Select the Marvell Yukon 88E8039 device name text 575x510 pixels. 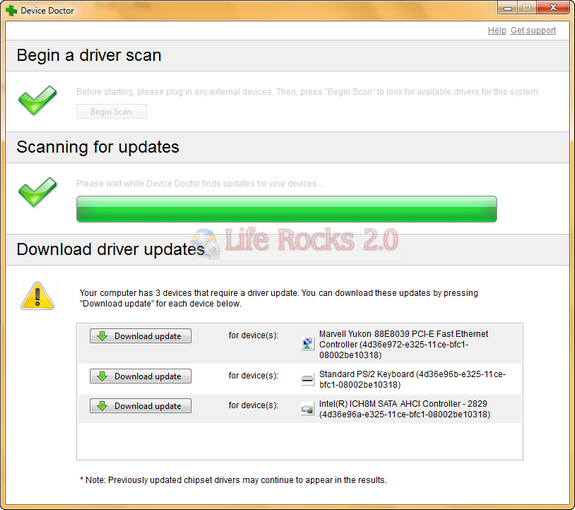(x=403, y=344)
